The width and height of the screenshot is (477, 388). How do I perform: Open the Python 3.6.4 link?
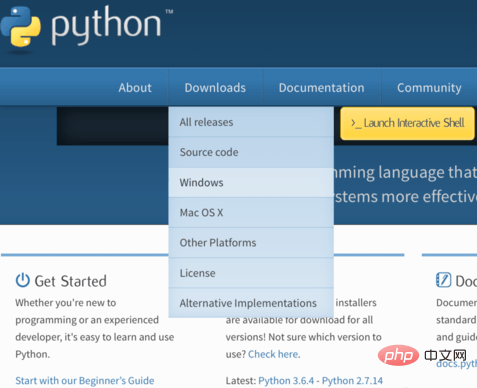(286, 381)
